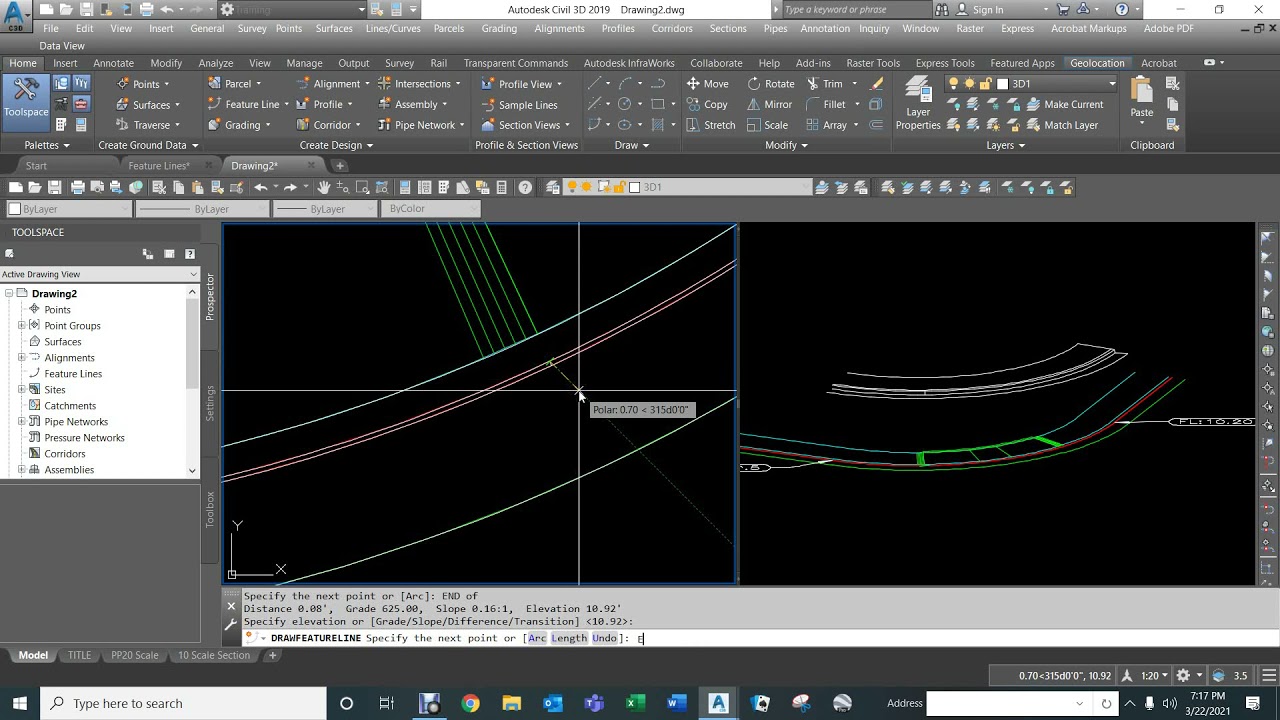Open the Toolspace palette button
This screenshot has height=720, width=1280.
coord(26,103)
